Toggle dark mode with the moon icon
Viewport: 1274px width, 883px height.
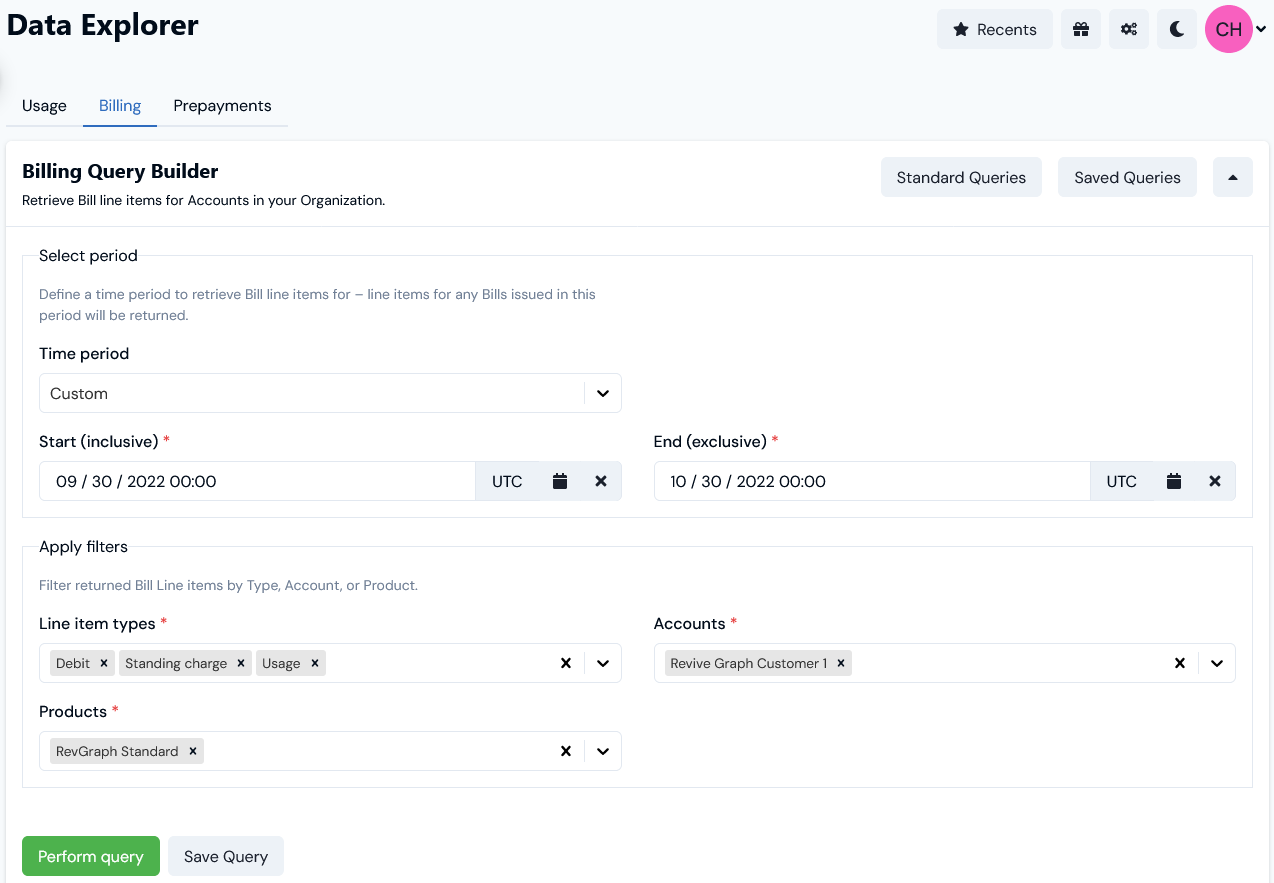pyautogui.click(x=1176, y=29)
